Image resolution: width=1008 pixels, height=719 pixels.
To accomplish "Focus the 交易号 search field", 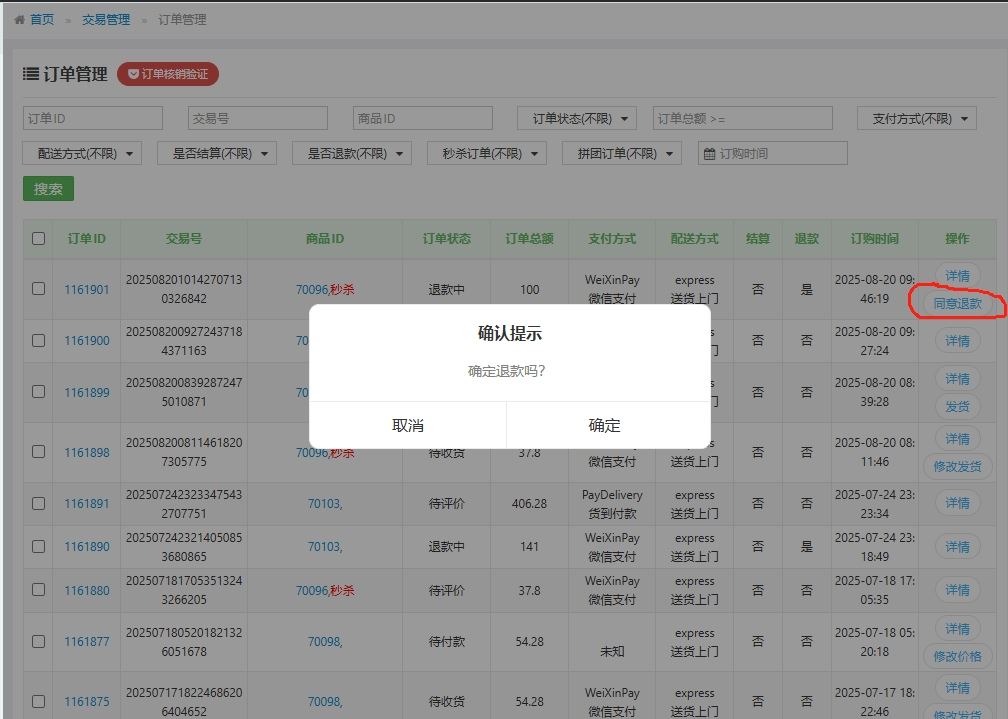I will click(x=258, y=118).
